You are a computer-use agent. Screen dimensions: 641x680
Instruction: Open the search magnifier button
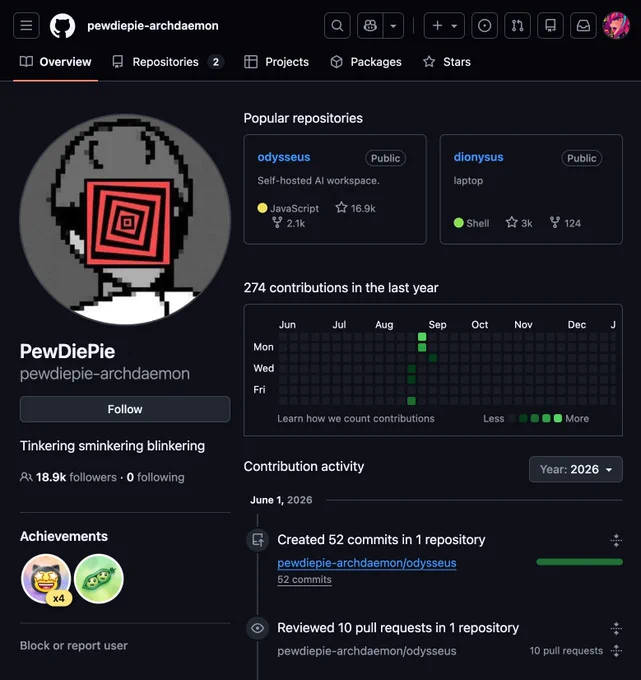point(337,26)
